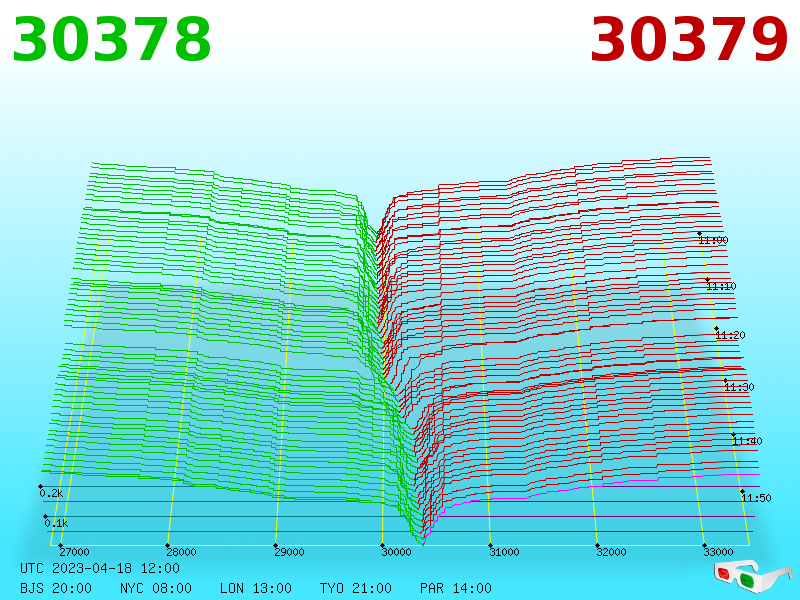
Task: Click the 33000 price axis label
Action: coord(718,552)
